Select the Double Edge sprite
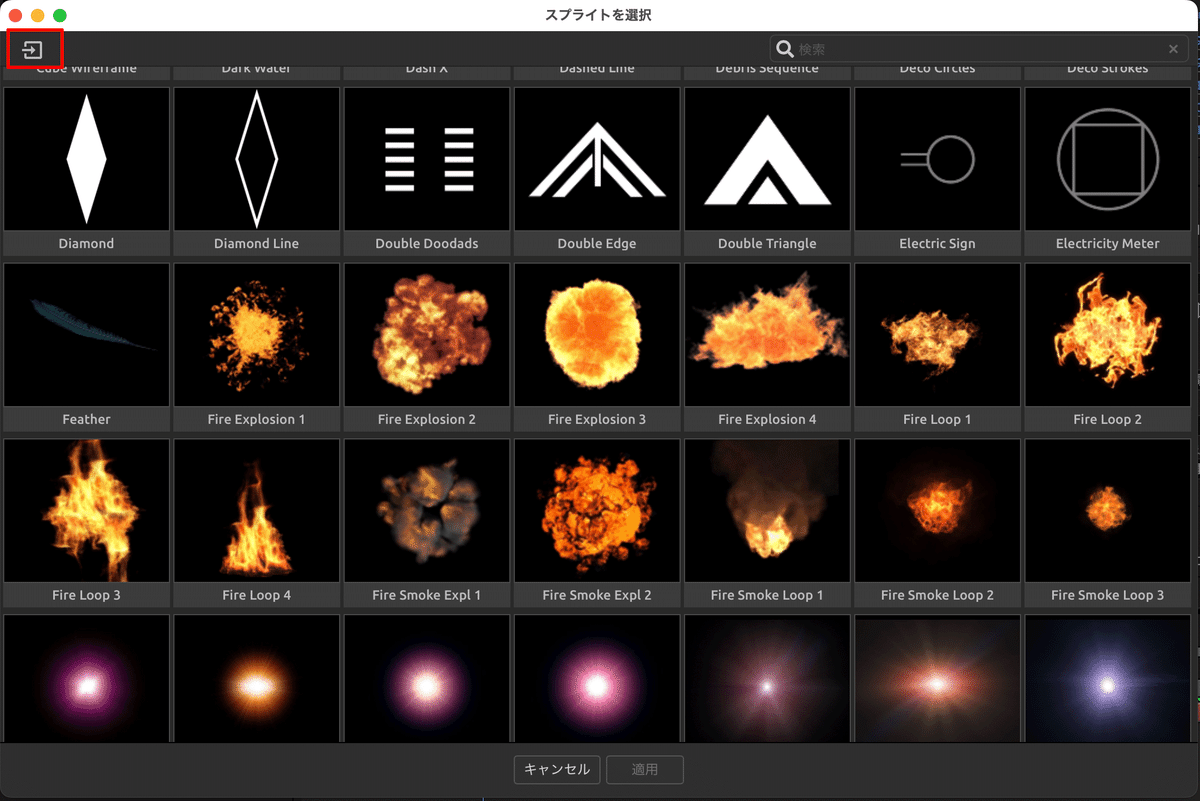The image size is (1200, 801). pyautogui.click(x=596, y=158)
